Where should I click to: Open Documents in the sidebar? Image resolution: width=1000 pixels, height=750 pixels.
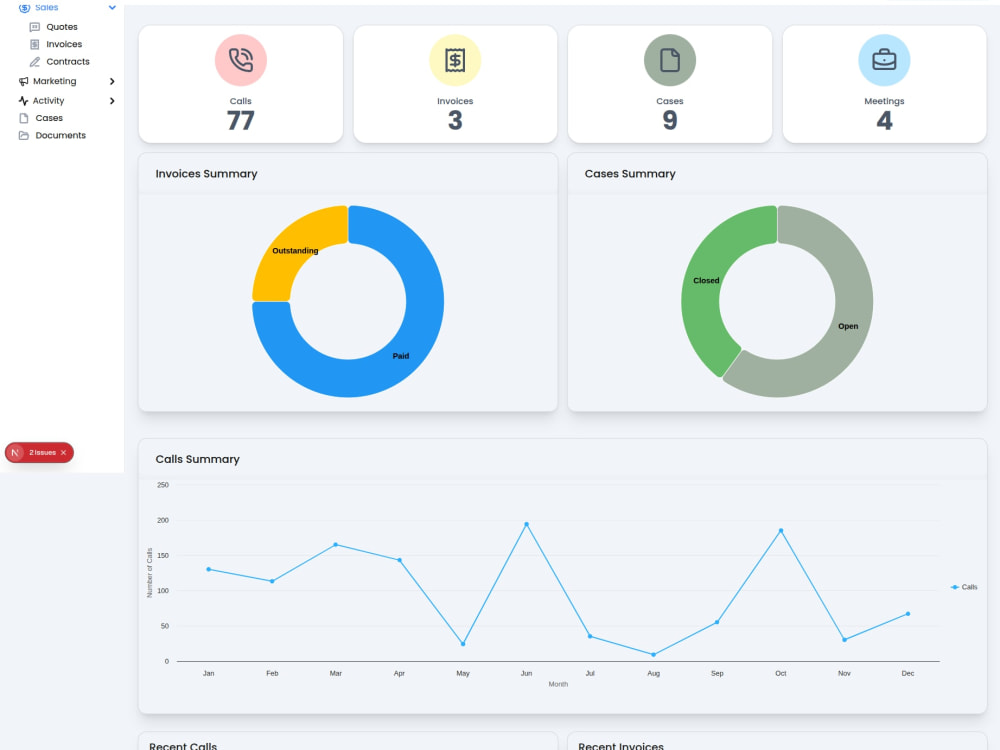61,135
